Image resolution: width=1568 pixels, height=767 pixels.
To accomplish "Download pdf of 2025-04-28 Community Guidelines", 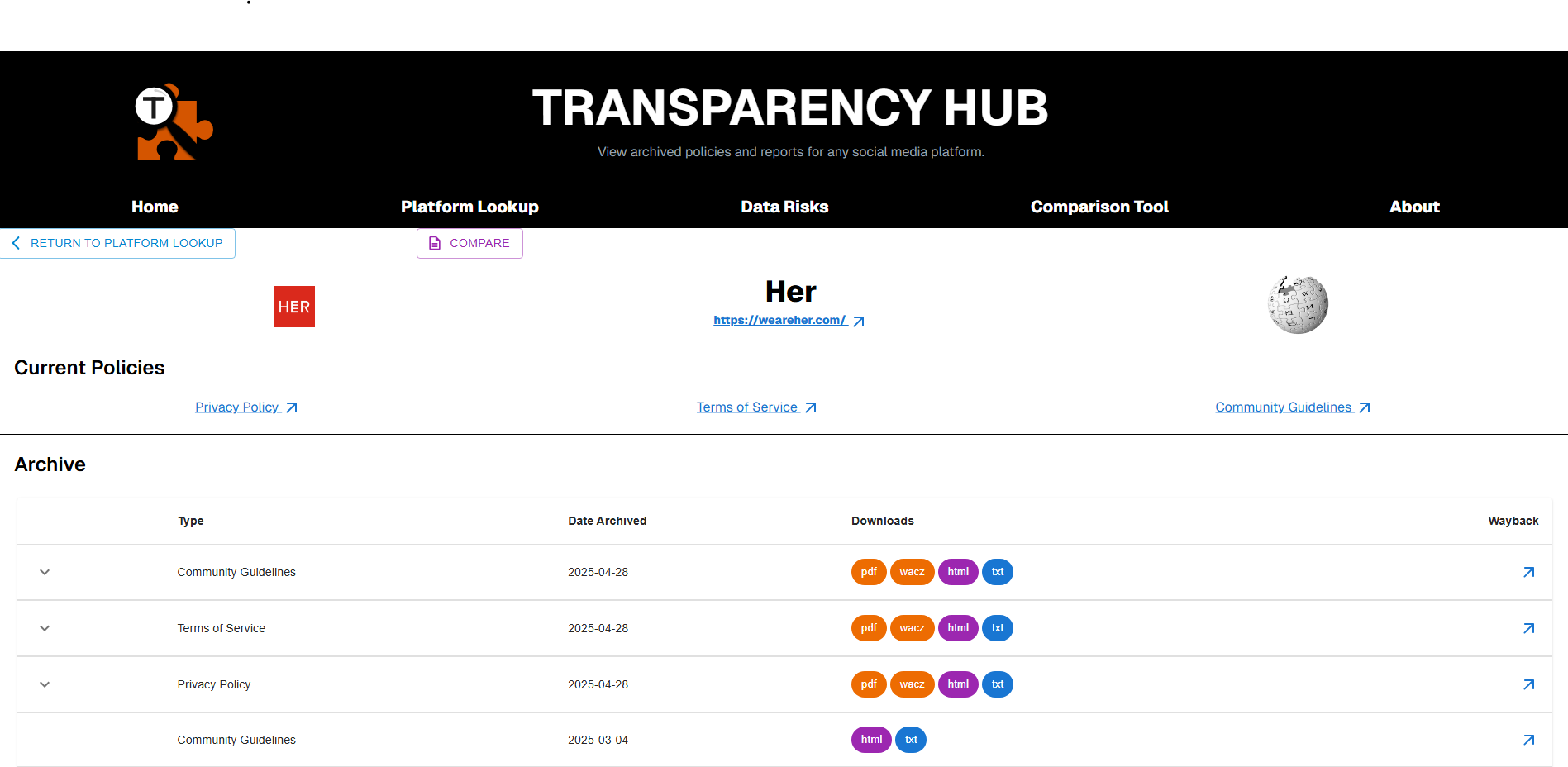I will click(868, 572).
